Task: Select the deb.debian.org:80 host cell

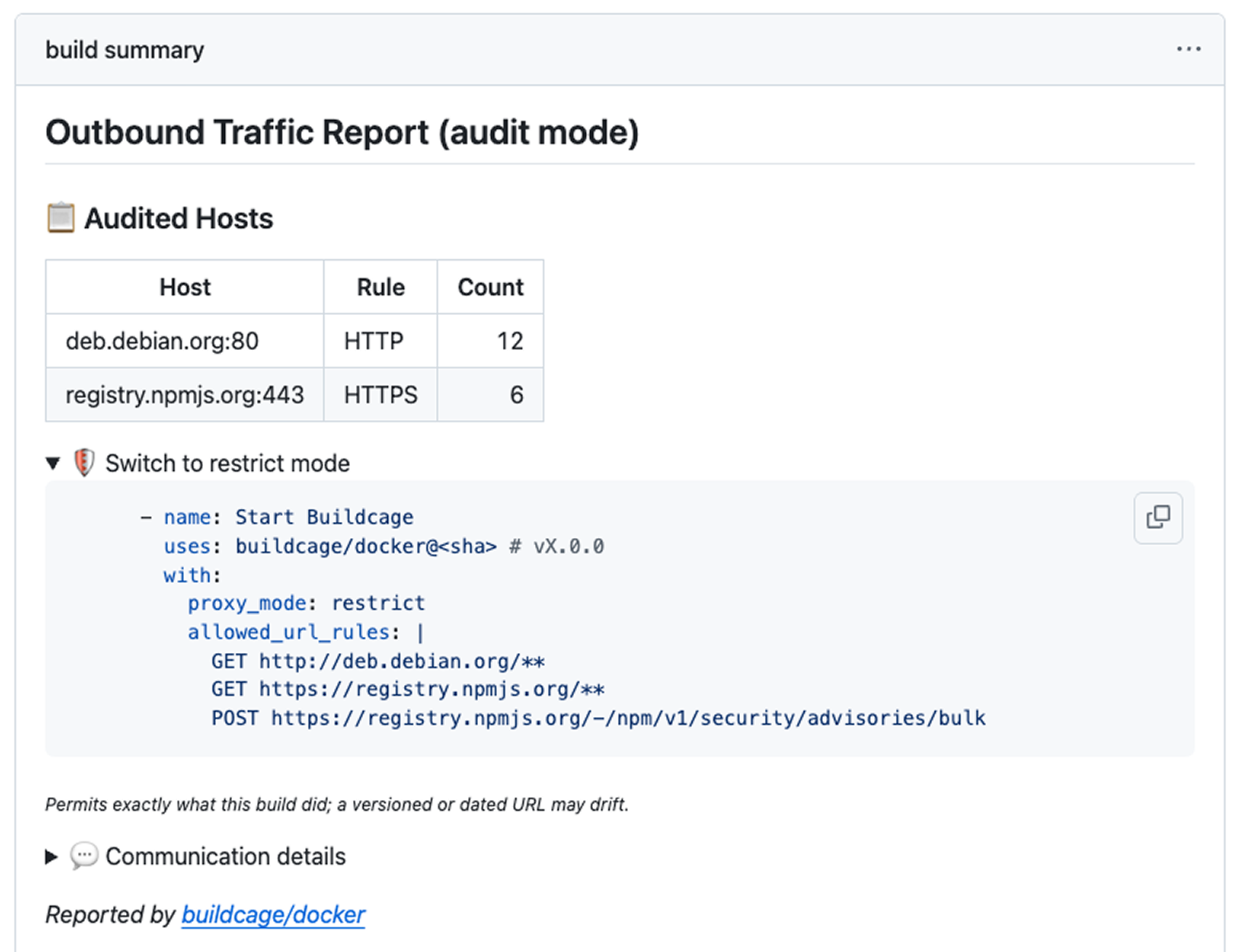Action: tap(185, 341)
